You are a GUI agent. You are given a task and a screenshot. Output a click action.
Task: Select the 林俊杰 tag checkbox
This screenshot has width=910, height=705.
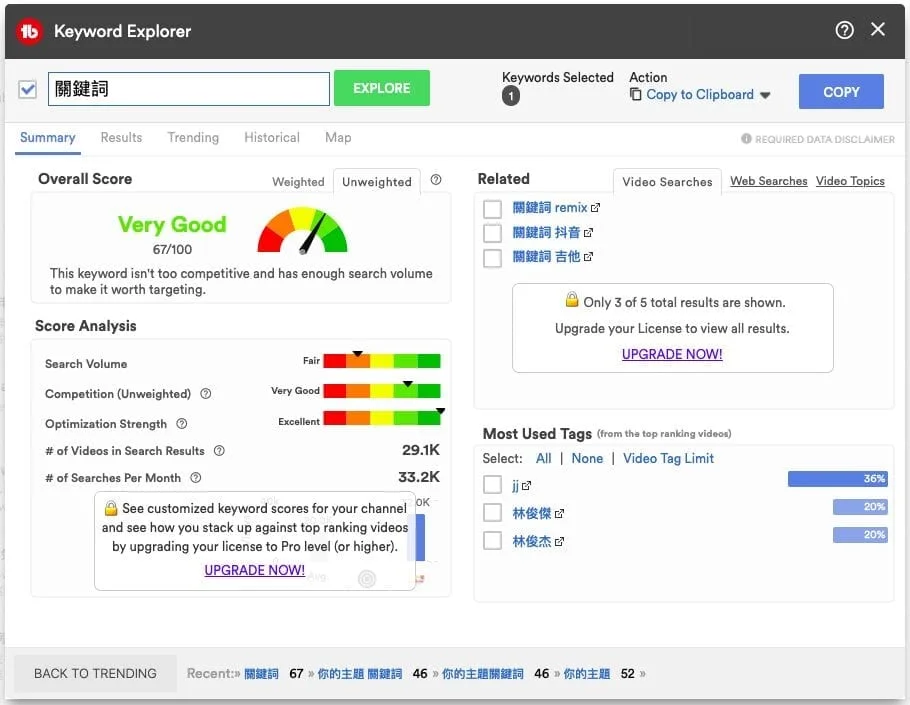pyautogui.click(x=492, y=540)
